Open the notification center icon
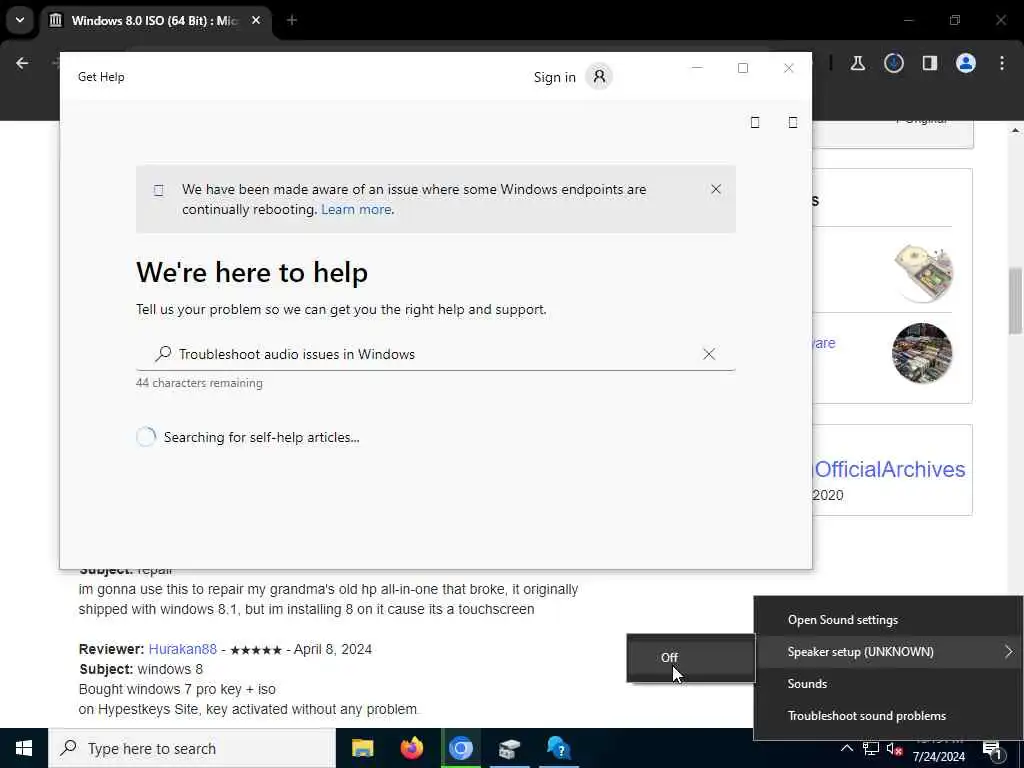The height and width of the screenshot is (768, 1024). 992,750
